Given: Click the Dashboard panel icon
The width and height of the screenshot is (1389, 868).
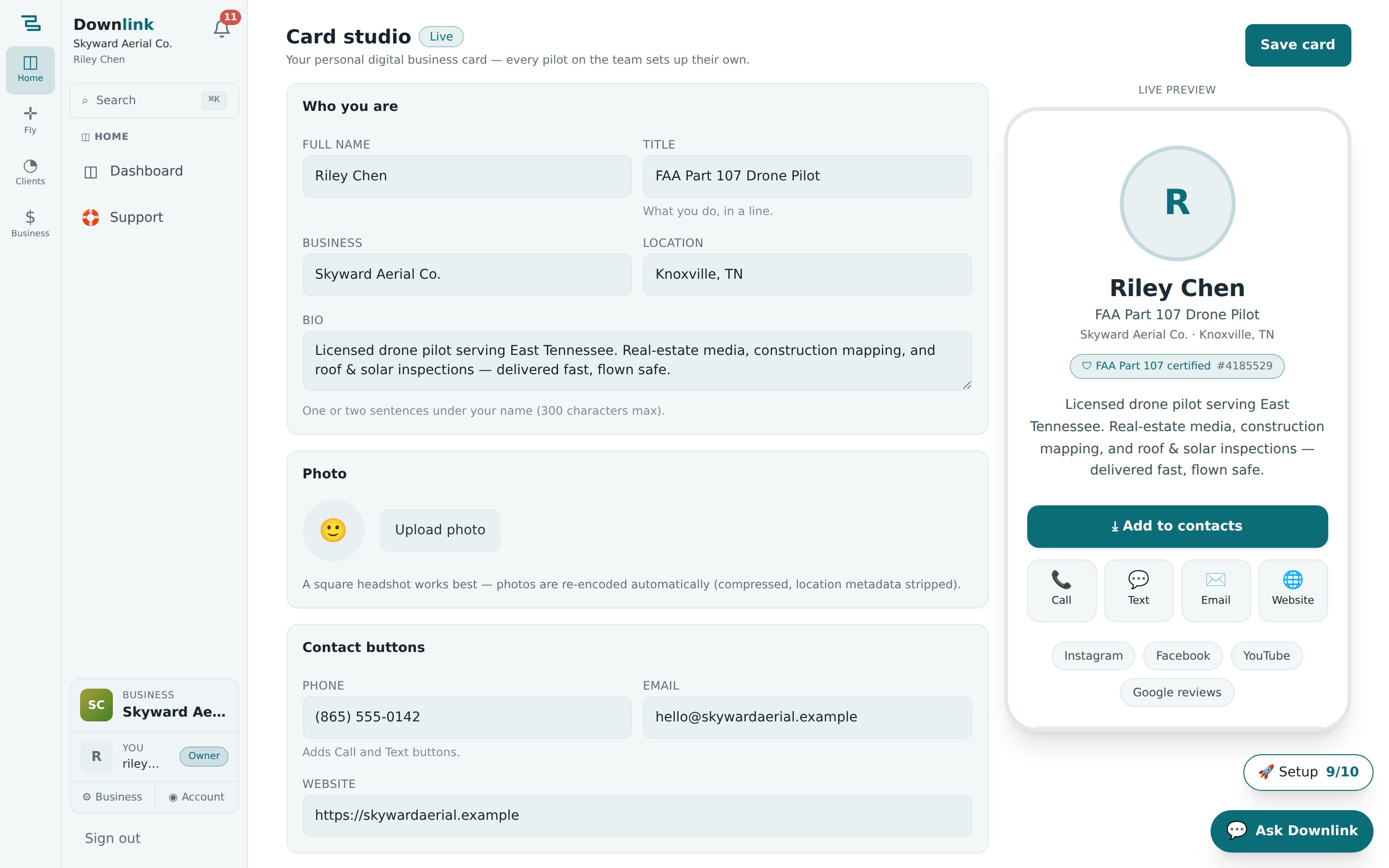Looking at the screenshot, I should (91, 172).
